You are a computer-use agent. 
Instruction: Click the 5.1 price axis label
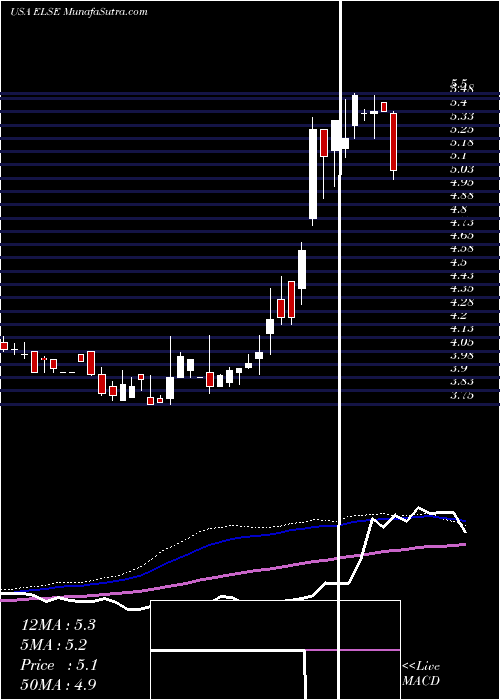458,156
